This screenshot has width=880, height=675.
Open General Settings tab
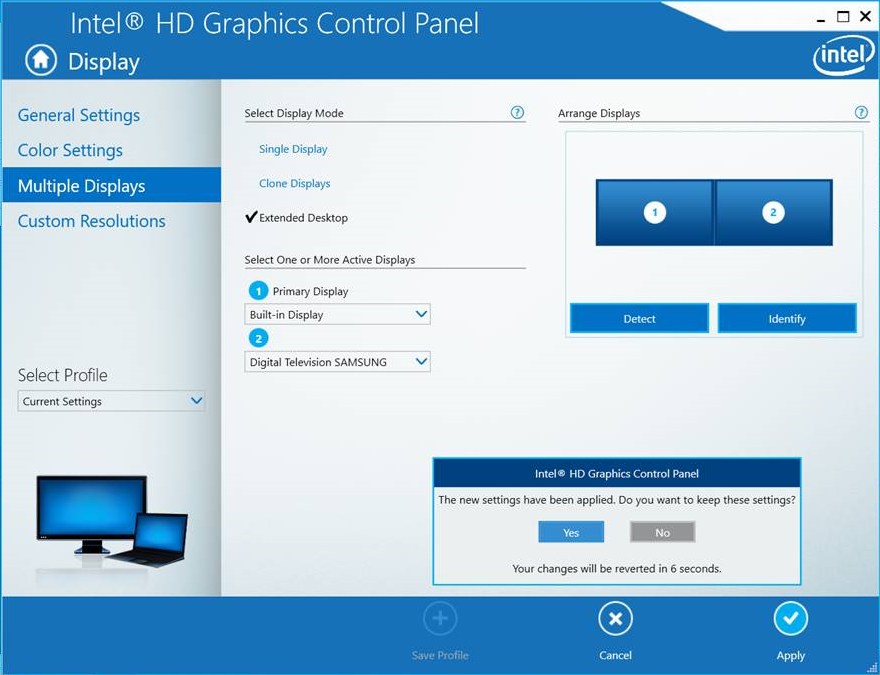click(x=79, y=115)
